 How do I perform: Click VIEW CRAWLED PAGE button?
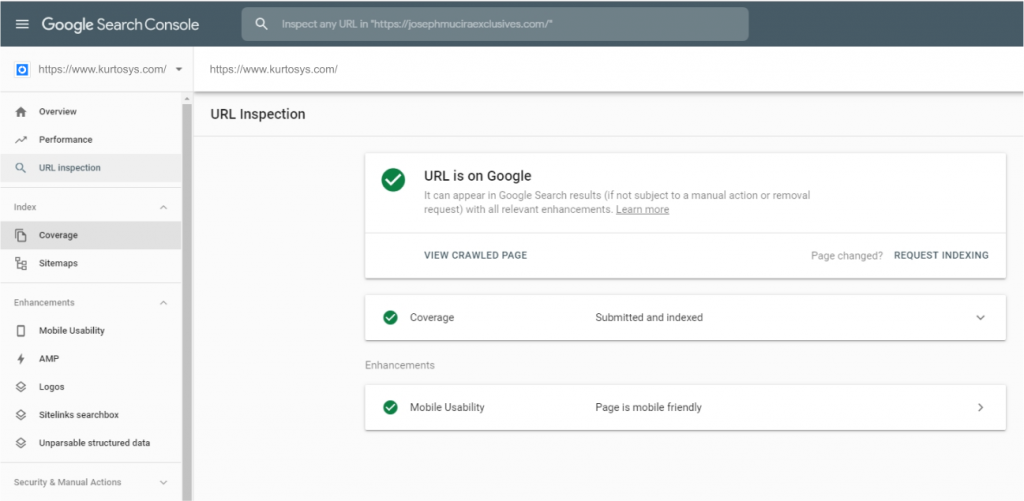point(475,255)
